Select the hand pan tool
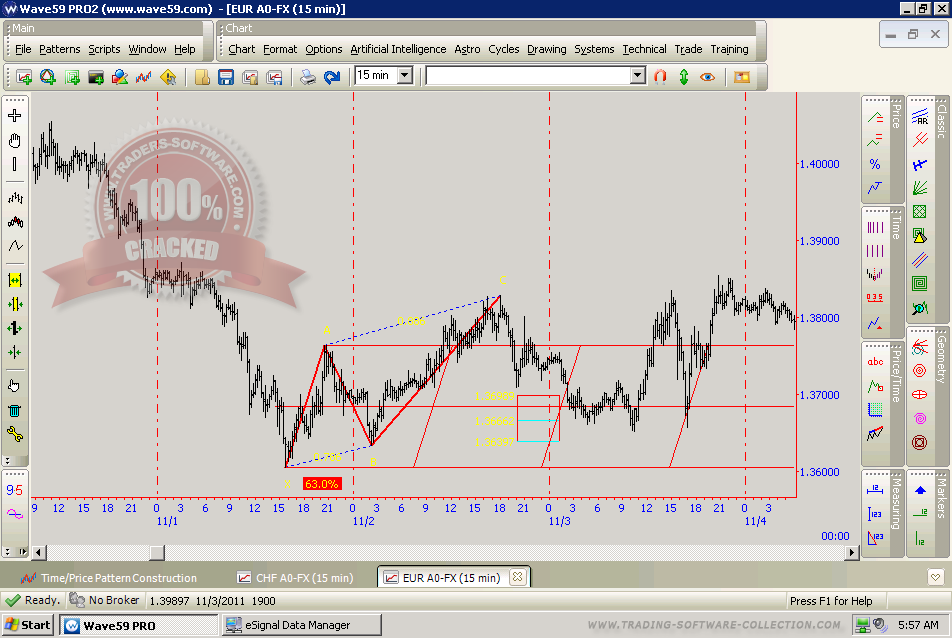The height and width of the screenshot is (638, 952). [15, 141]
